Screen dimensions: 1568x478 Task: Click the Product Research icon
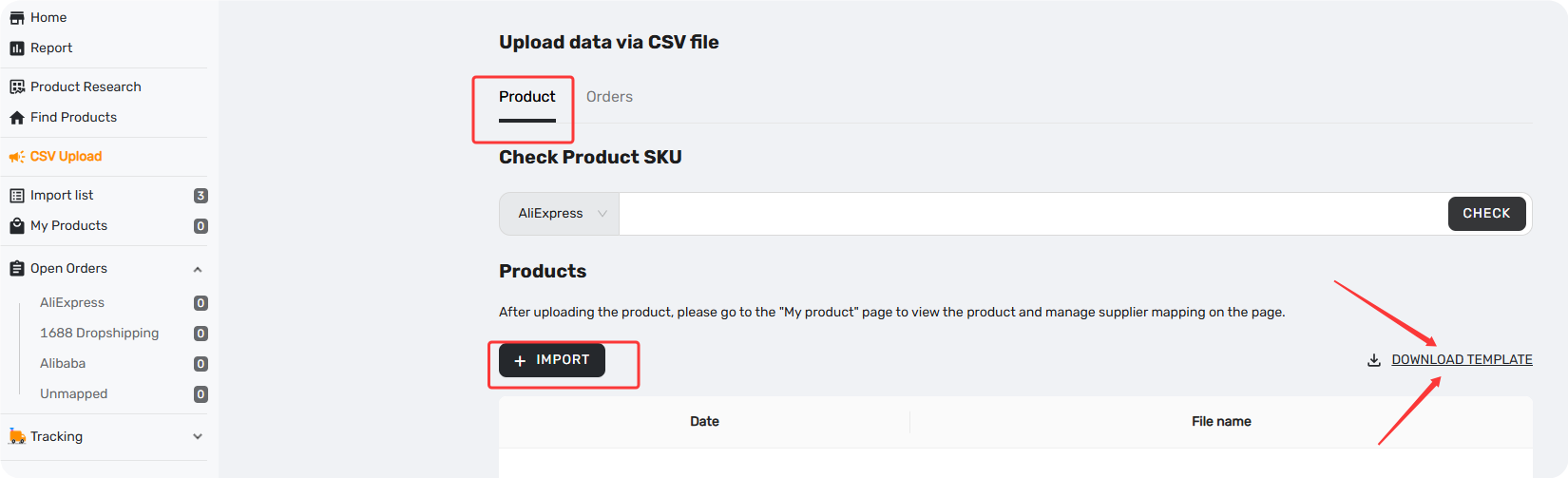pos(17,86)
